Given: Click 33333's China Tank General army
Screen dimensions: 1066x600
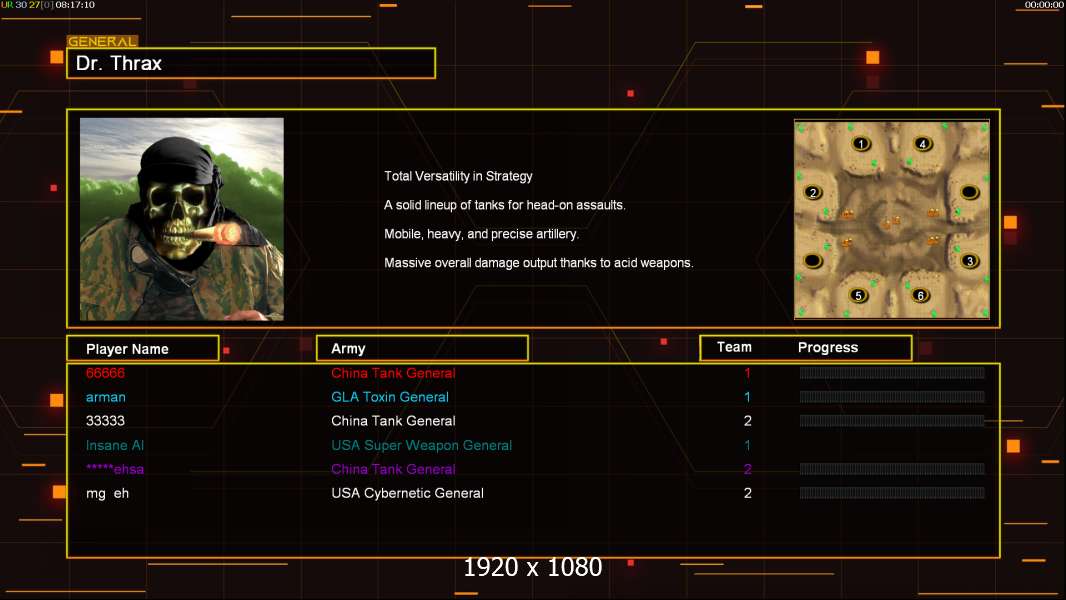Looking at the screenshot, I should pyautogui.click(x=393, y=421).
